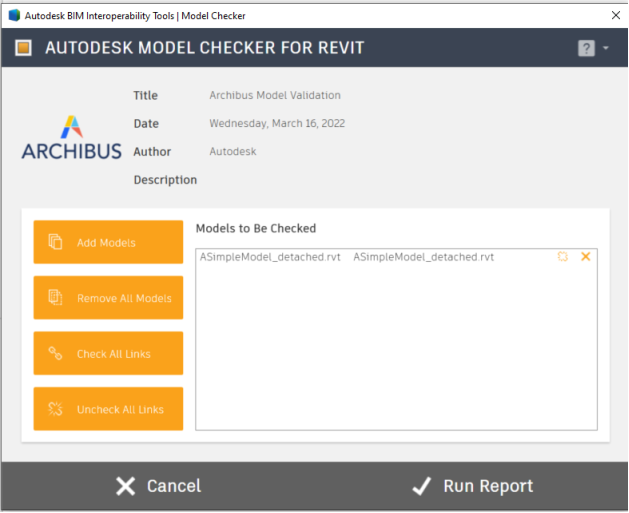
Task: Click the Archibus Model Validation title text
Action: [275, 96]
